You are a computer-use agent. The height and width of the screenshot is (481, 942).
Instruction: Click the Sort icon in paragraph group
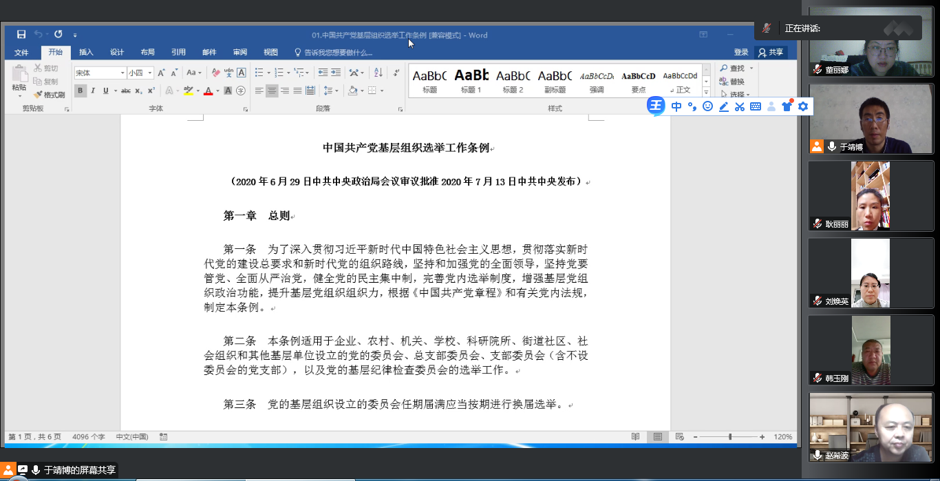point(378,73)
